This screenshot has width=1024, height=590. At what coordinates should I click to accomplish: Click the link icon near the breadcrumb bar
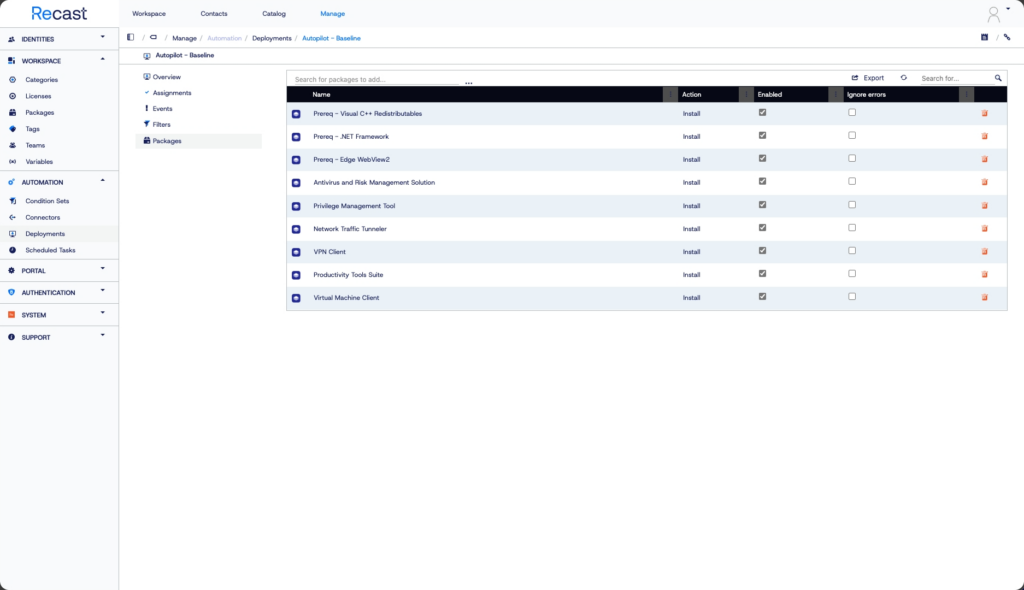pos(1007,36)
